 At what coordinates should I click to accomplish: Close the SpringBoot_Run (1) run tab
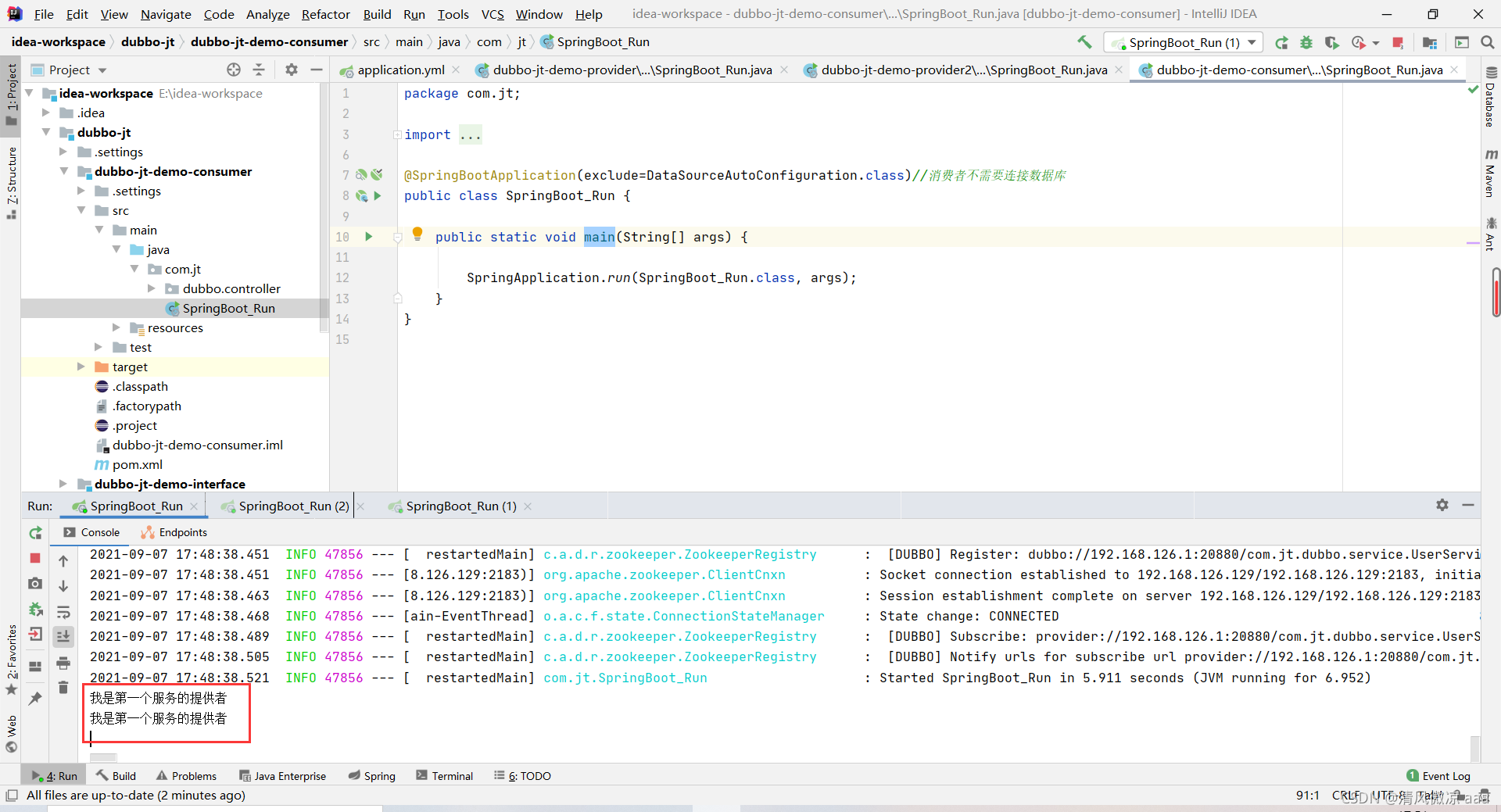point(528,506)
